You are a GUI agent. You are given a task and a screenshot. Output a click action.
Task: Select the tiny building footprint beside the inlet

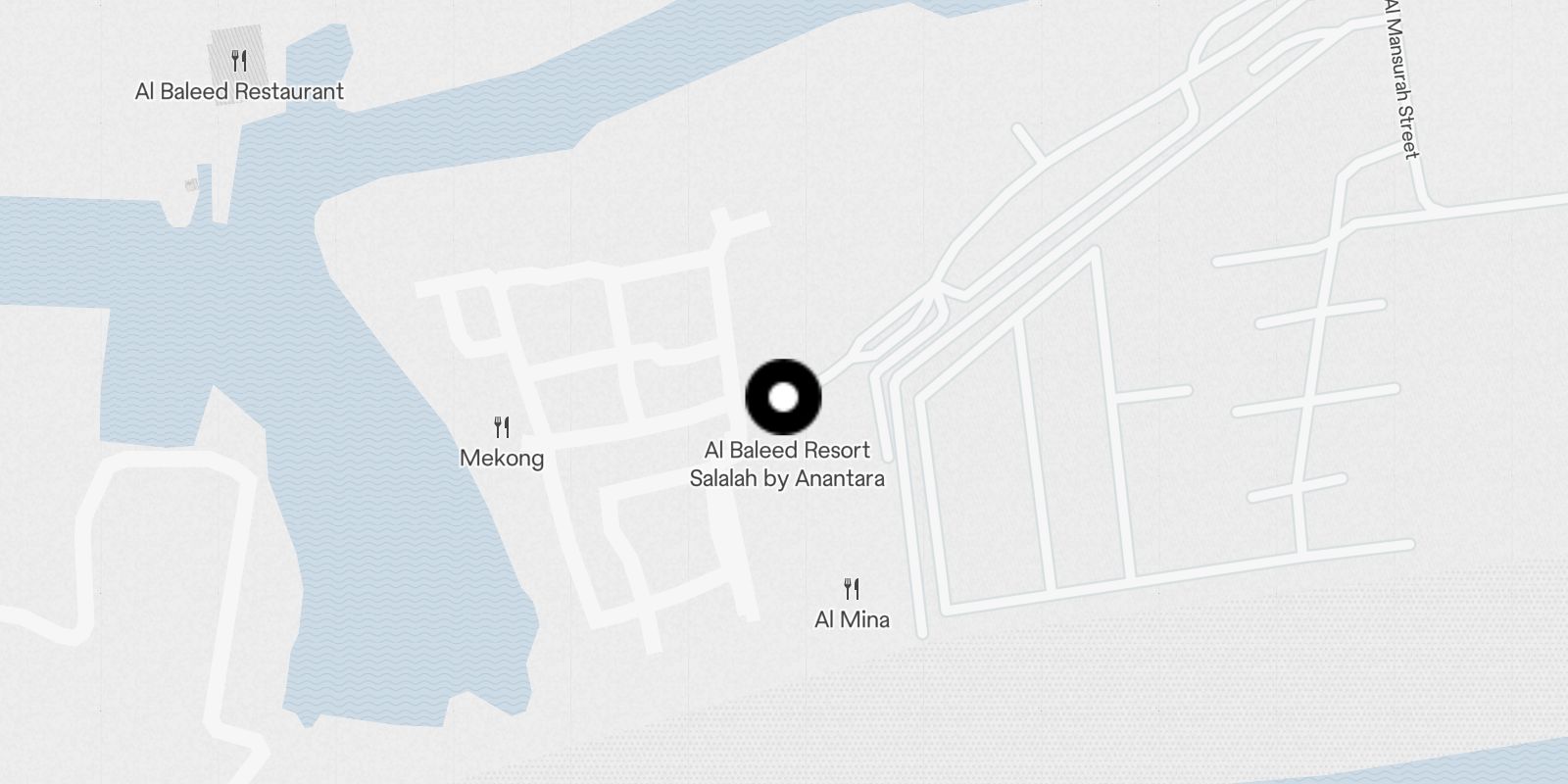click(192, 185)
